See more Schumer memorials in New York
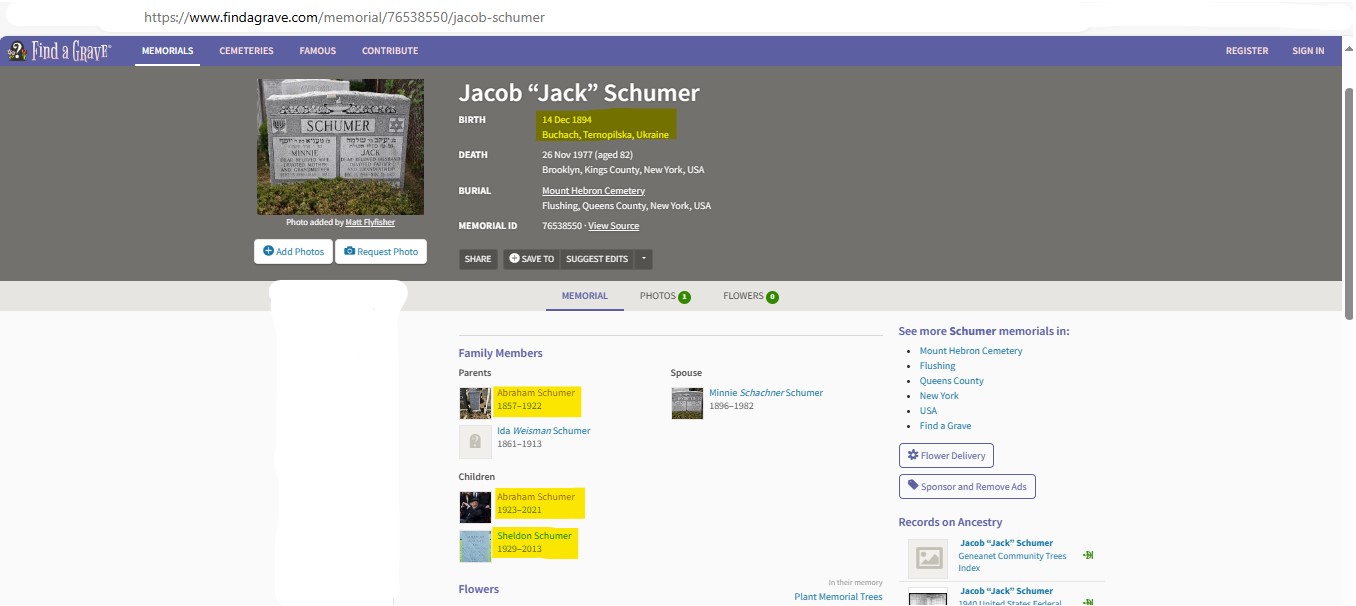This screenshot has width=1356, height=606. coord(939,396)
